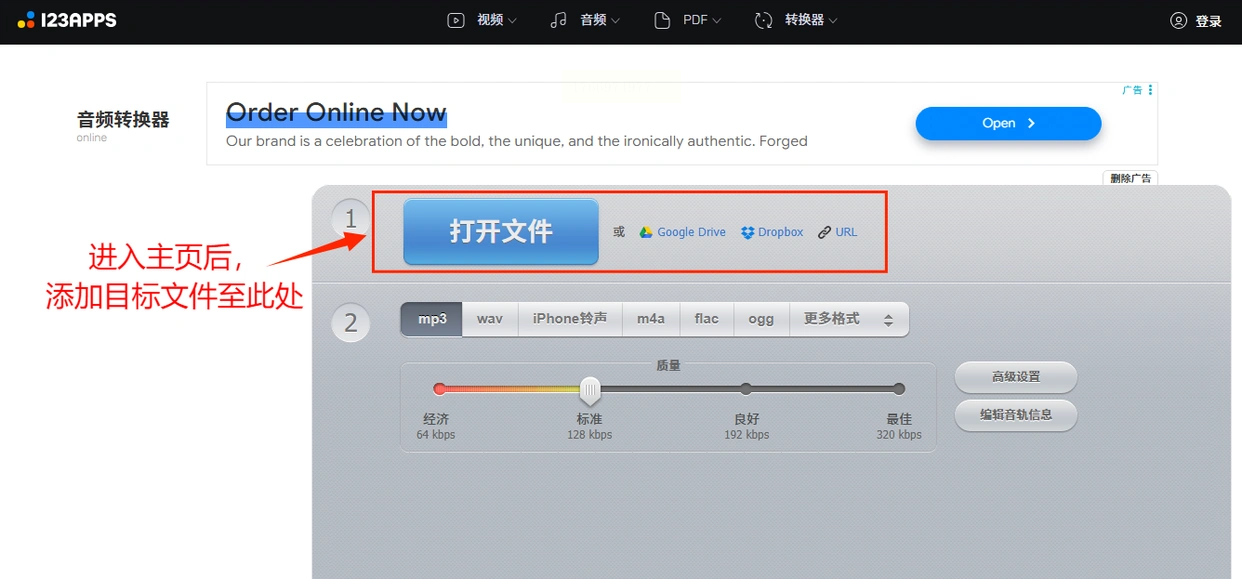1242x579 pixels.
Task: Expand the chevron next to 音频
Action: (615, 21)
